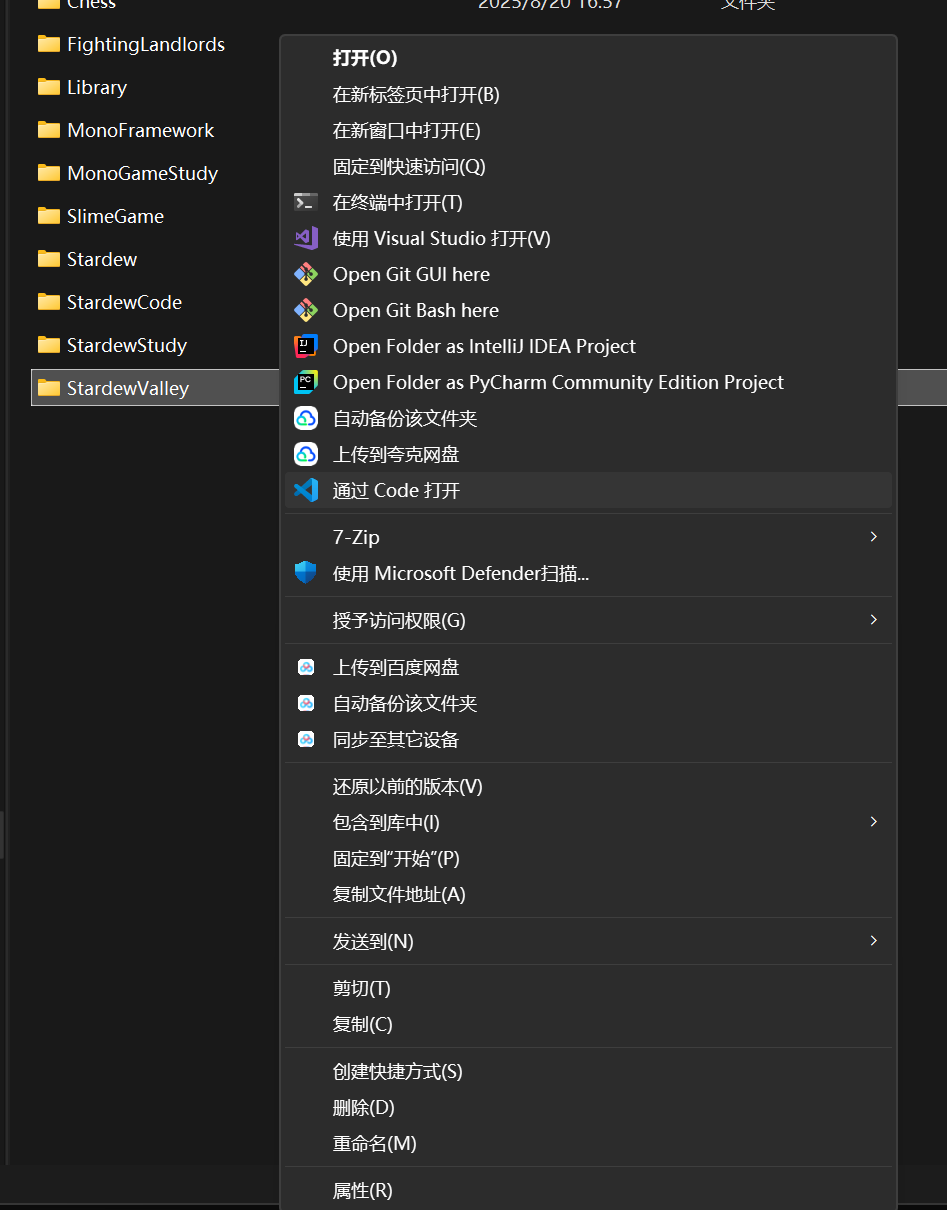Select 上传到夸克网盘 menu entry
947x1210 pixels.
(588, 454)
